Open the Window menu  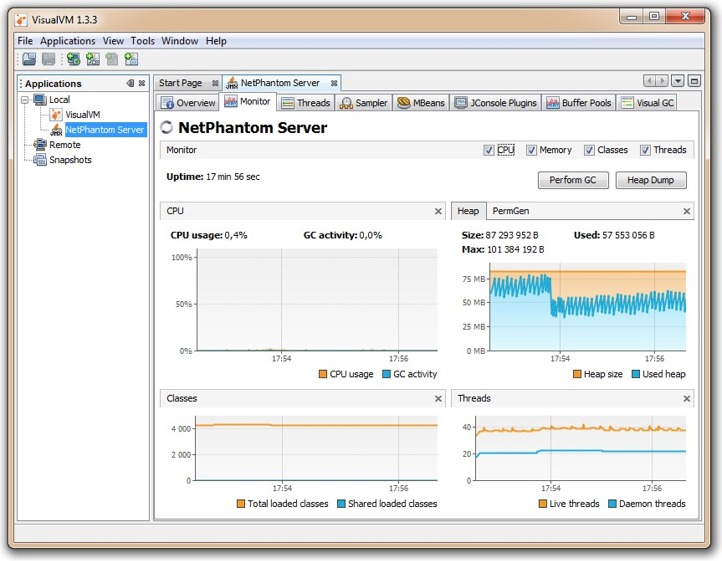point(180,41)
